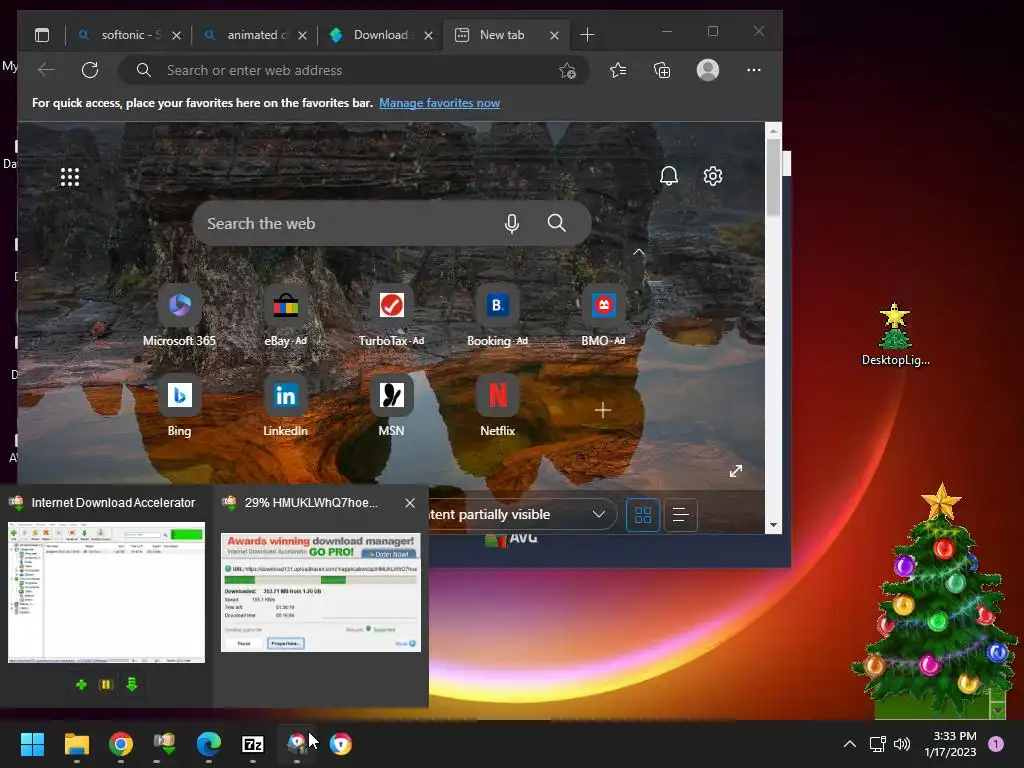Switch feed to list view
1024x768 pixels.
click(681, 515)
